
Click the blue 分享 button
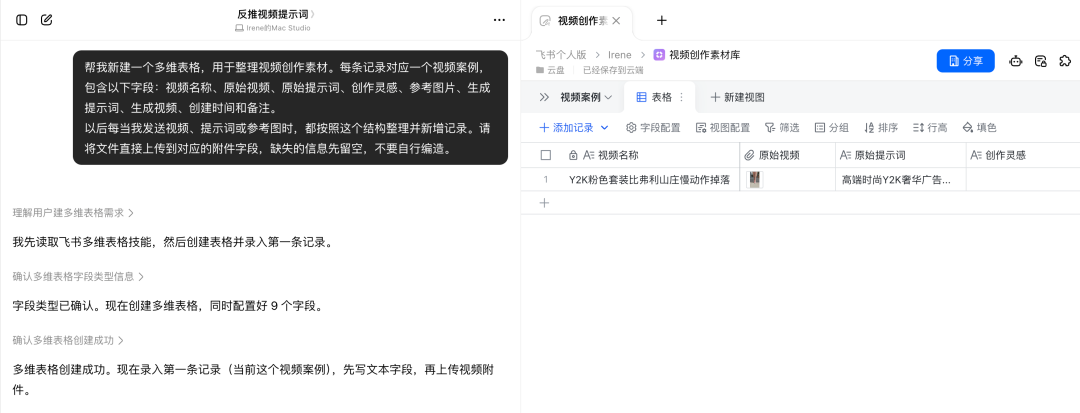966,61
